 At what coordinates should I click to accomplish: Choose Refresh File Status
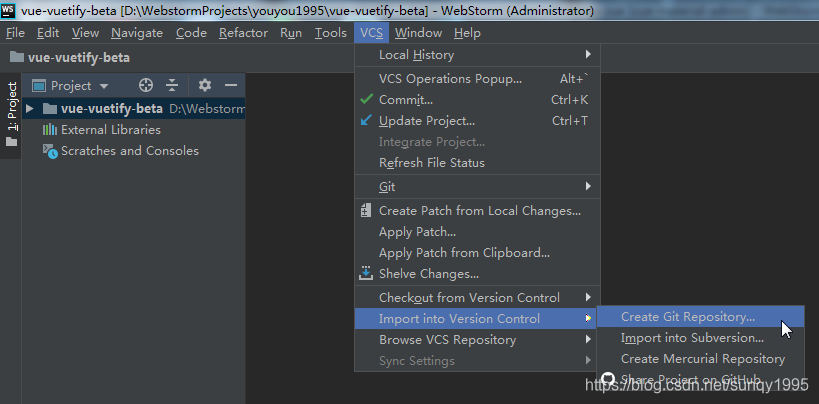[477, 163]
